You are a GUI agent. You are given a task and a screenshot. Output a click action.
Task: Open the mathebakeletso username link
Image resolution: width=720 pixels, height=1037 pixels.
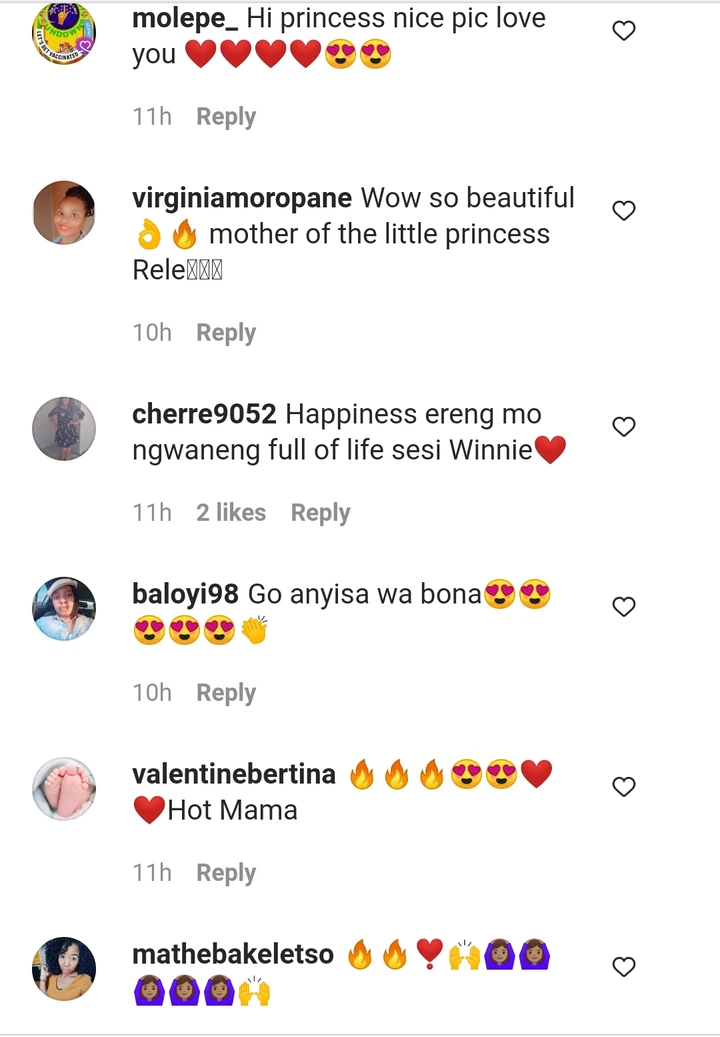click(x=233, y=954)
